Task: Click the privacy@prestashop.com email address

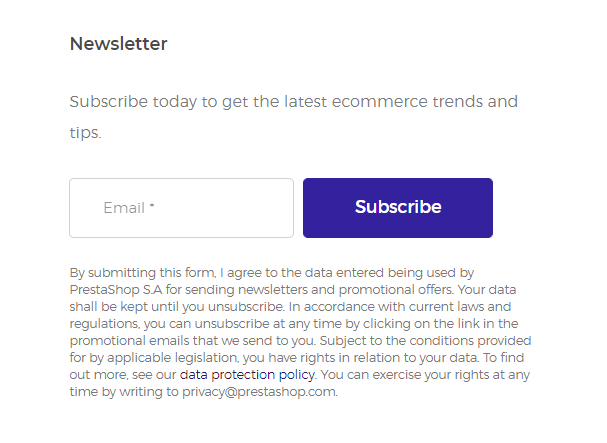Action: coord(259,392)
